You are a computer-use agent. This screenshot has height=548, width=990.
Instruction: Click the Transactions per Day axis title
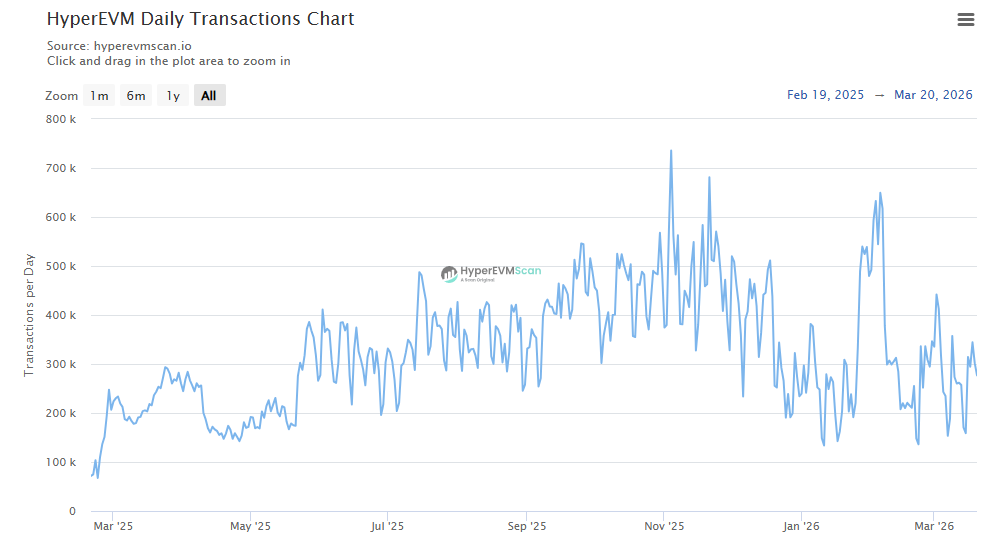click(x=29, y=315)
